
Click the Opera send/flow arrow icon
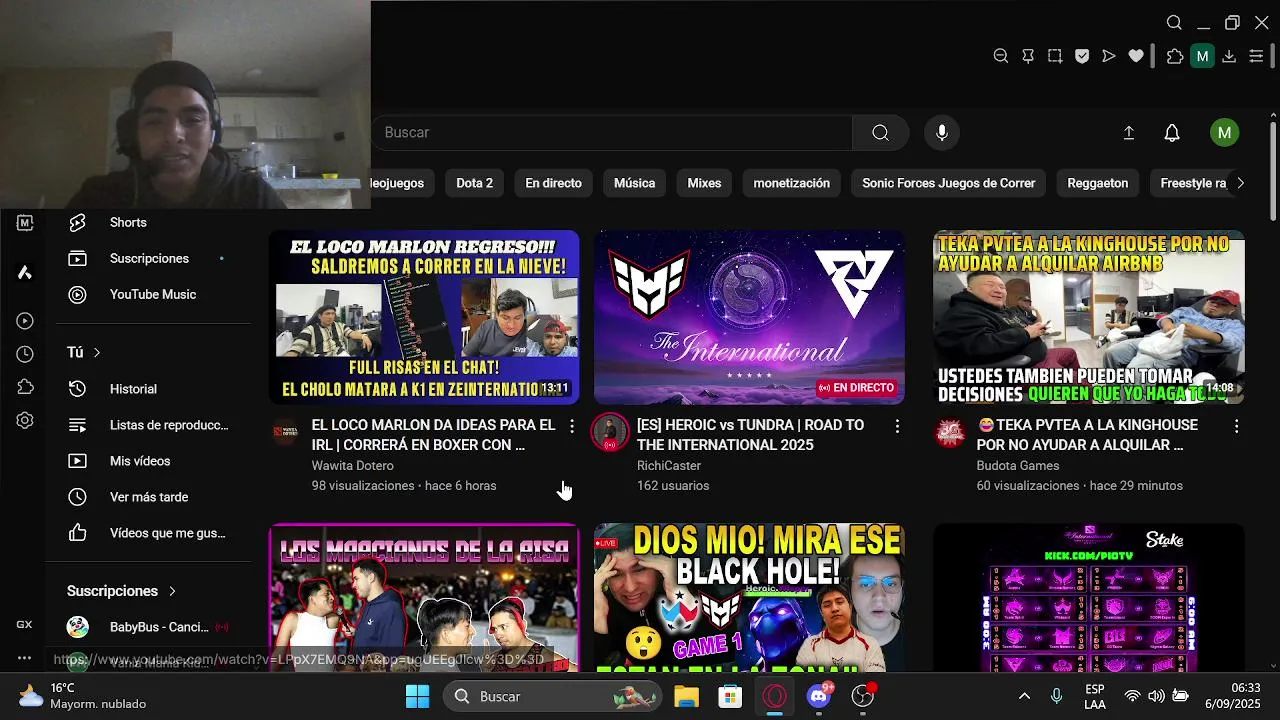point(1109,56)
